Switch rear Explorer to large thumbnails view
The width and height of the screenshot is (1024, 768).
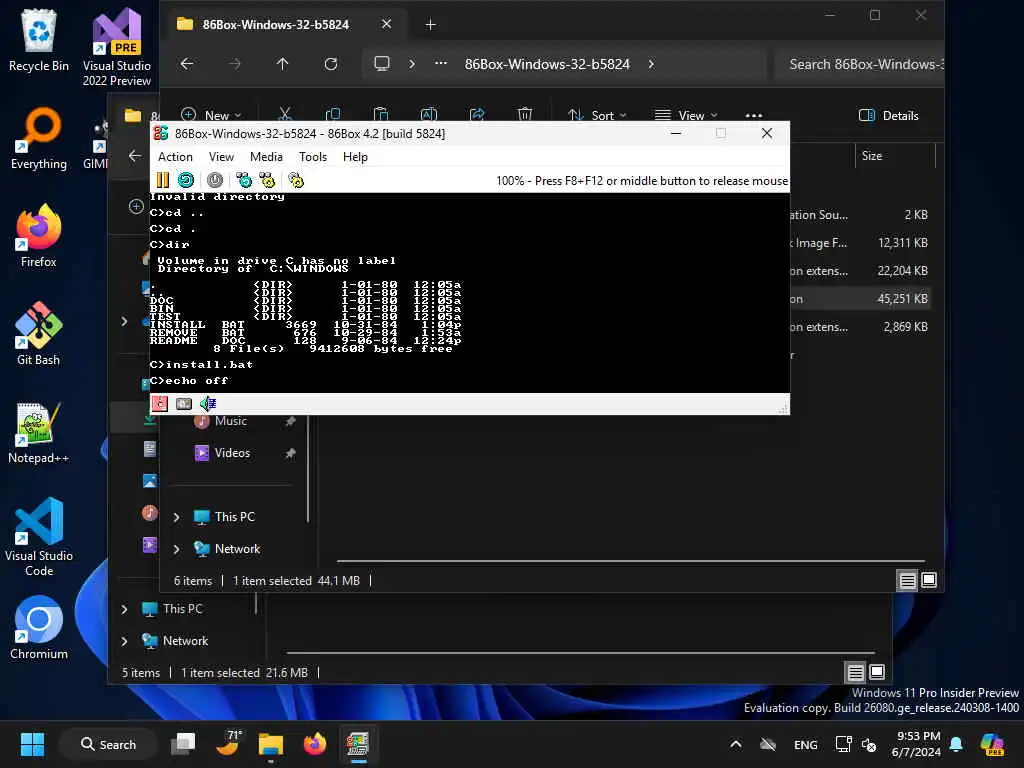877,672
